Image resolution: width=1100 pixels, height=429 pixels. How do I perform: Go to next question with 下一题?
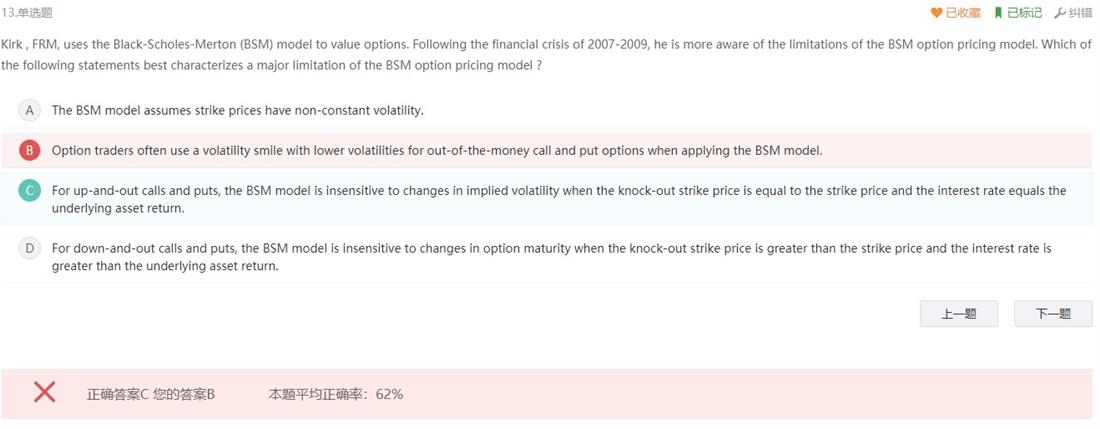click(1053, 314)
